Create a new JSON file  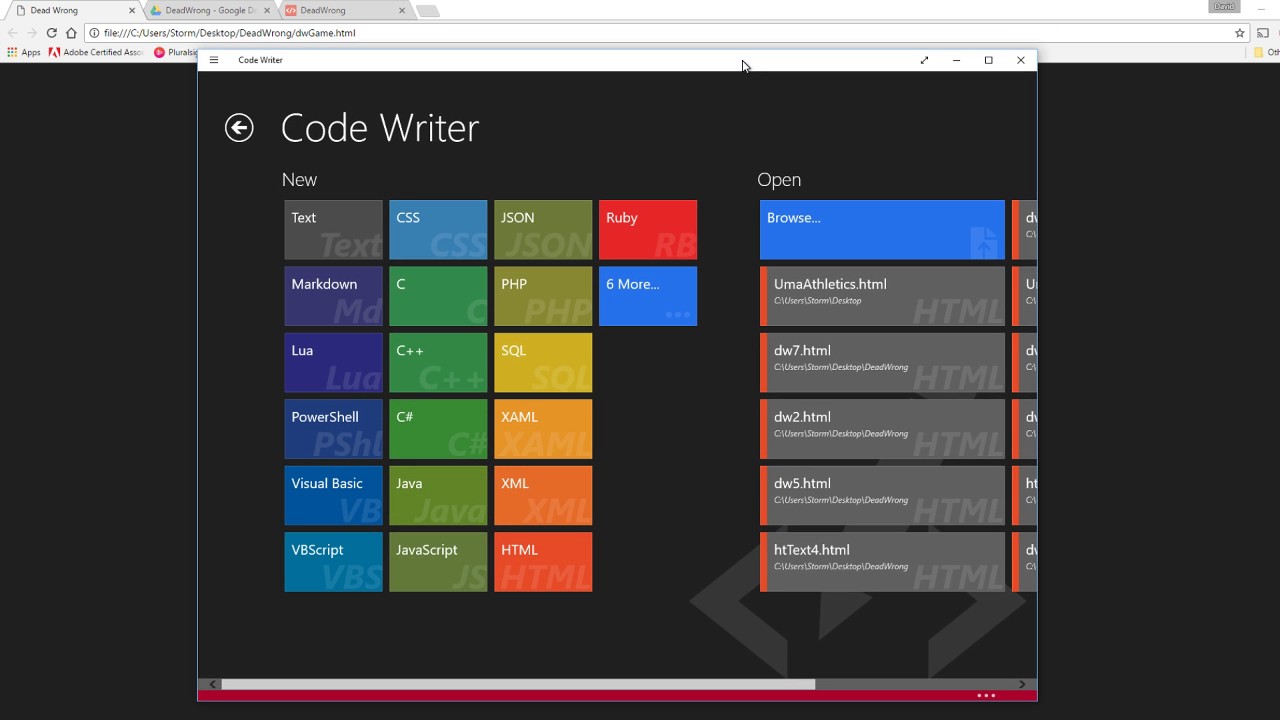[543, 230]
